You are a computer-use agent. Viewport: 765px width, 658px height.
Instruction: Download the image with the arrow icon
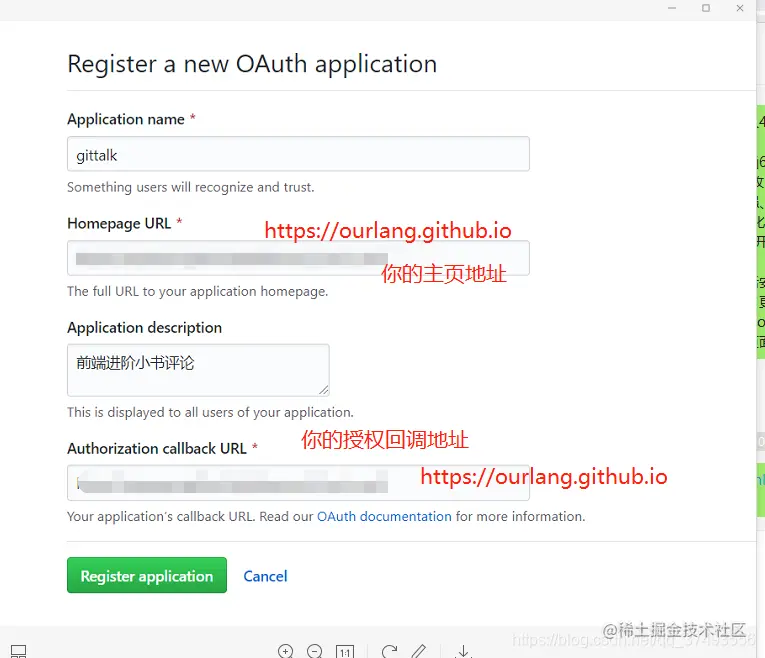[463, 651]
